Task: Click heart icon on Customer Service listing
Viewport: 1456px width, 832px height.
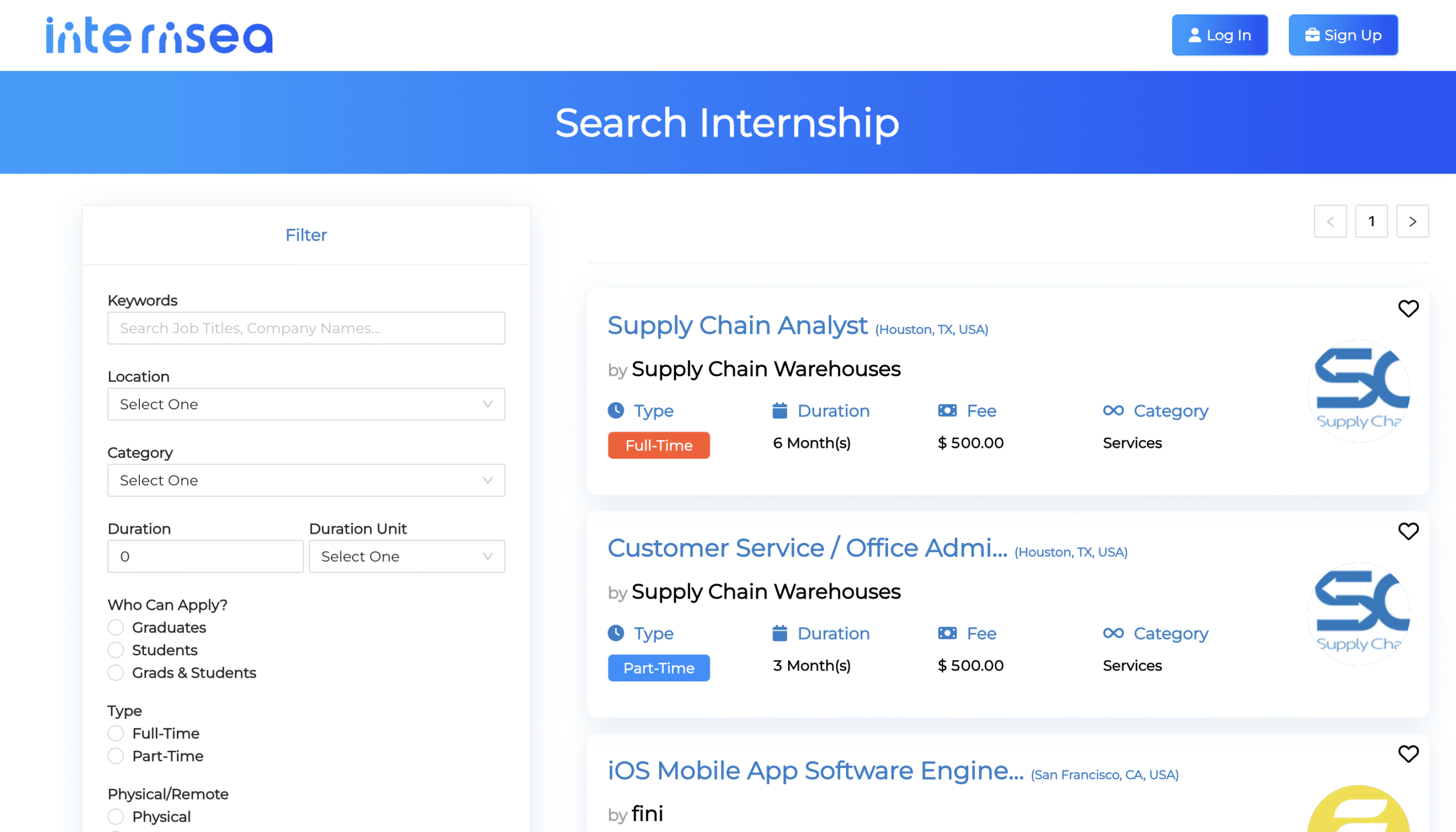Action: (1408, 531)
